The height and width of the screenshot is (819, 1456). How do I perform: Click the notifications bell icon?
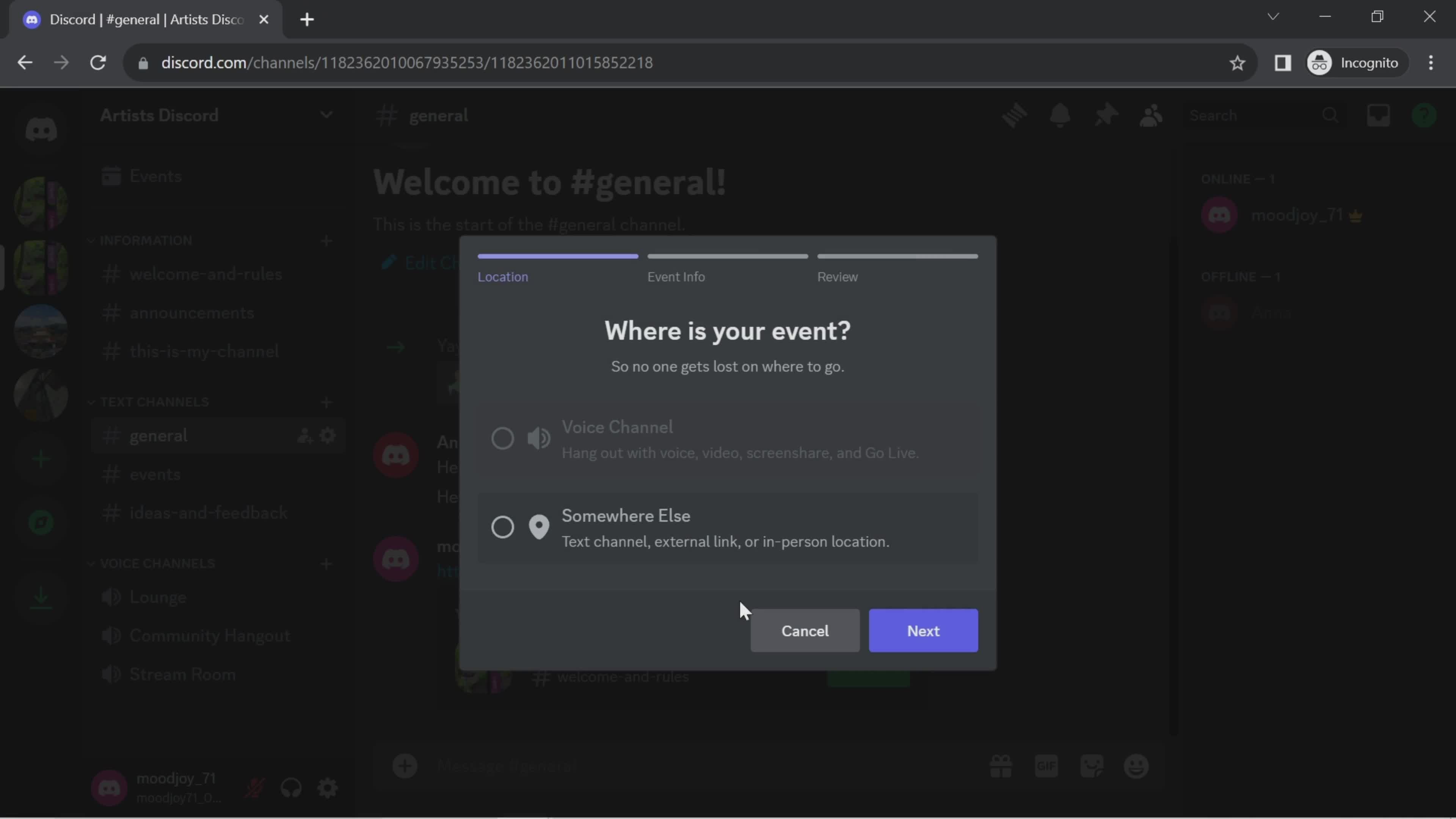[1060, 115]
